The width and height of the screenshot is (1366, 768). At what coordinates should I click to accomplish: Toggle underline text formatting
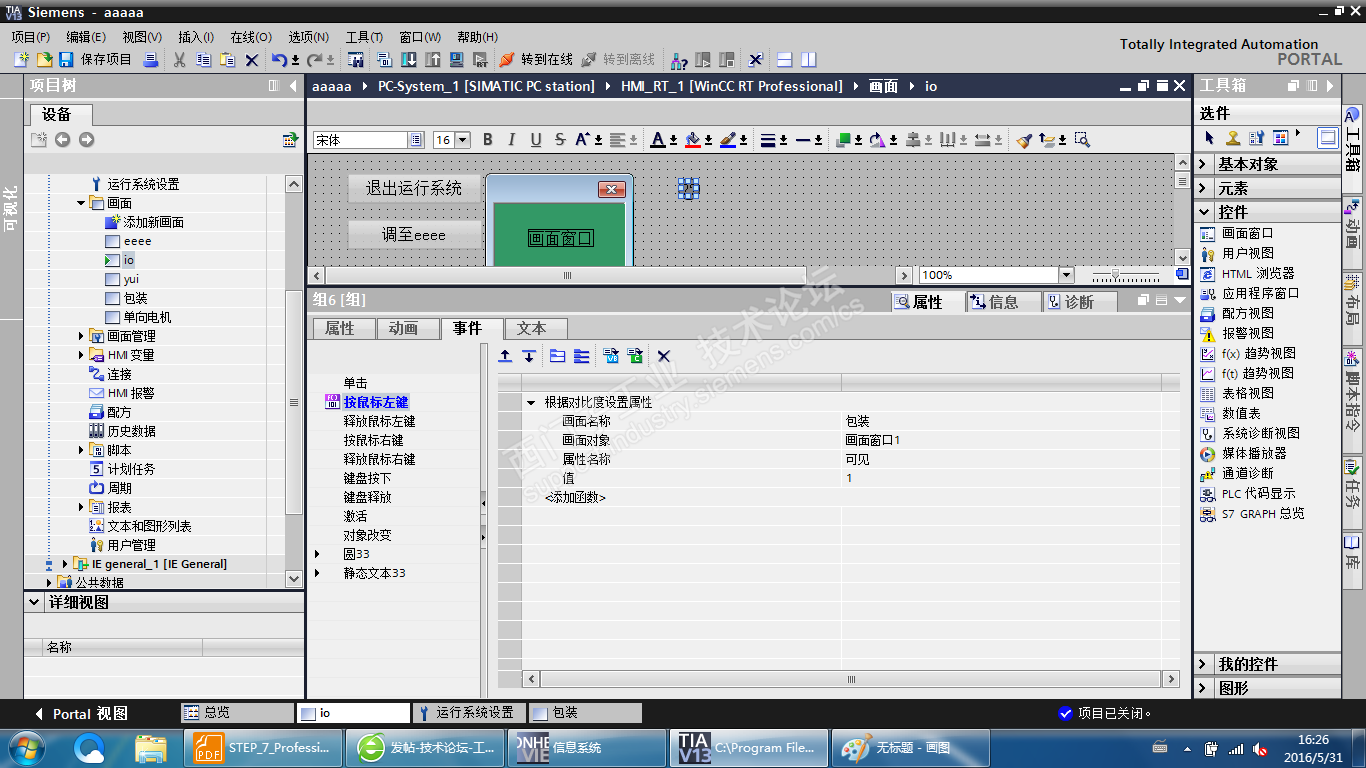[536, 140]
